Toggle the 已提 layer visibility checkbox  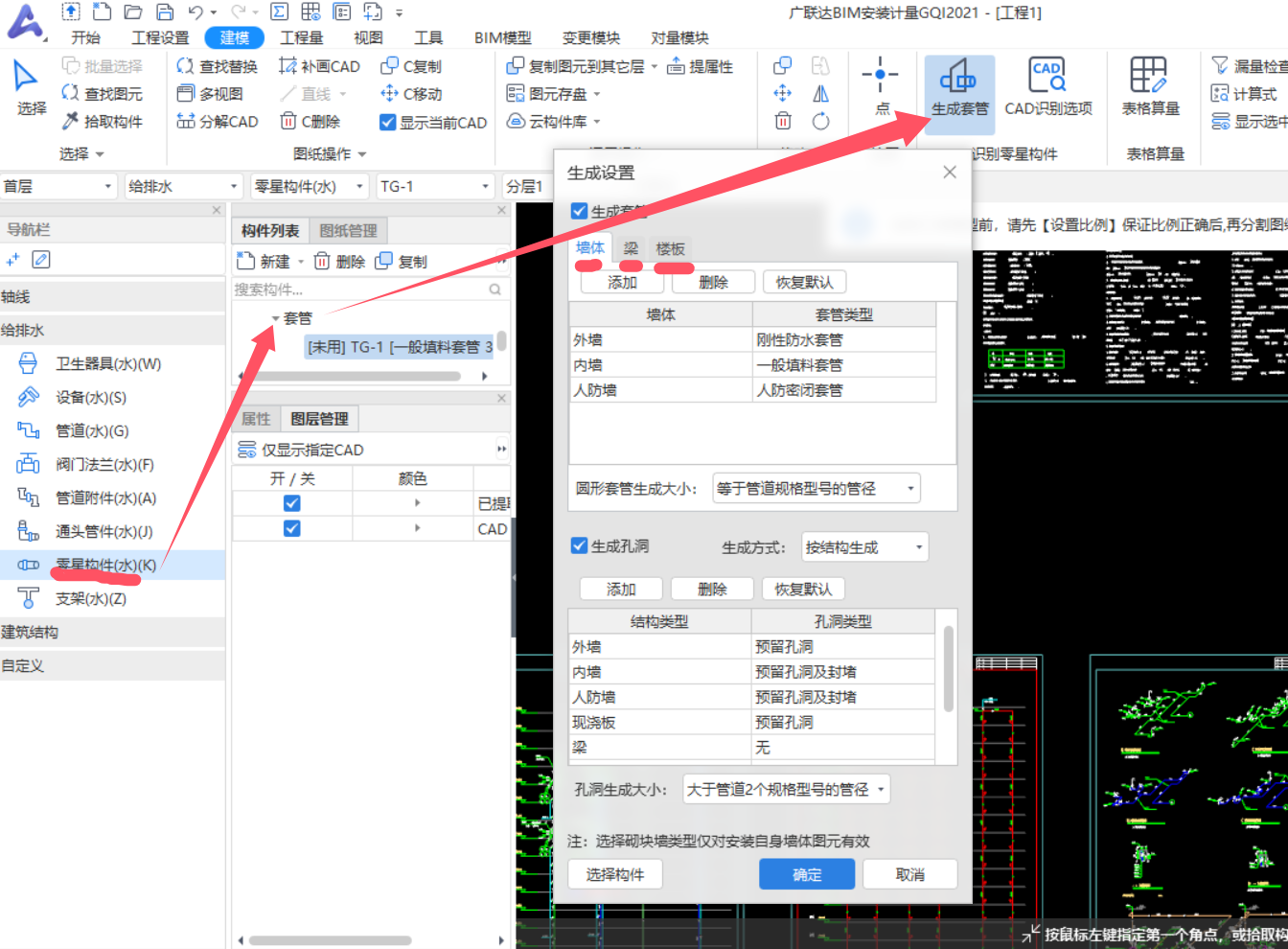coord(292,503)
